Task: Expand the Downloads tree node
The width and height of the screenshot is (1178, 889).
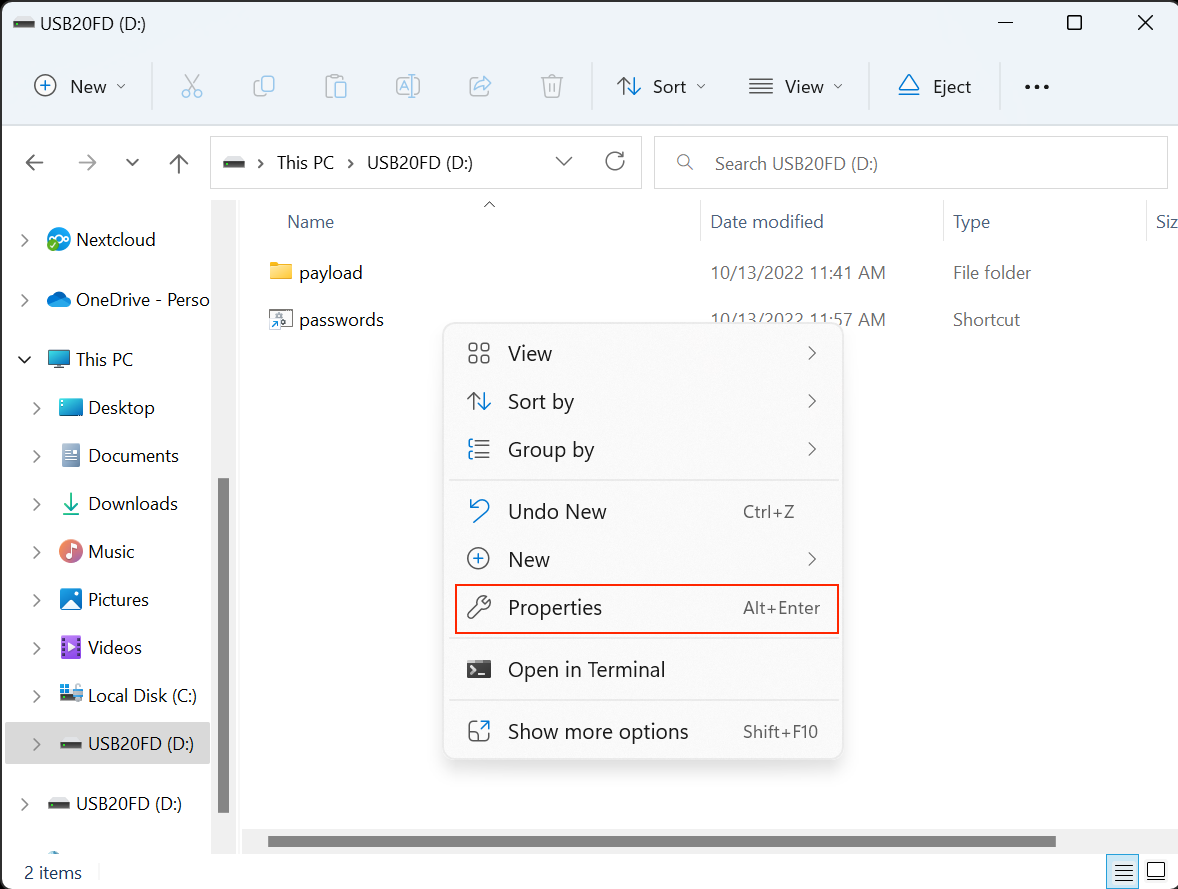Action: [37, 504]
